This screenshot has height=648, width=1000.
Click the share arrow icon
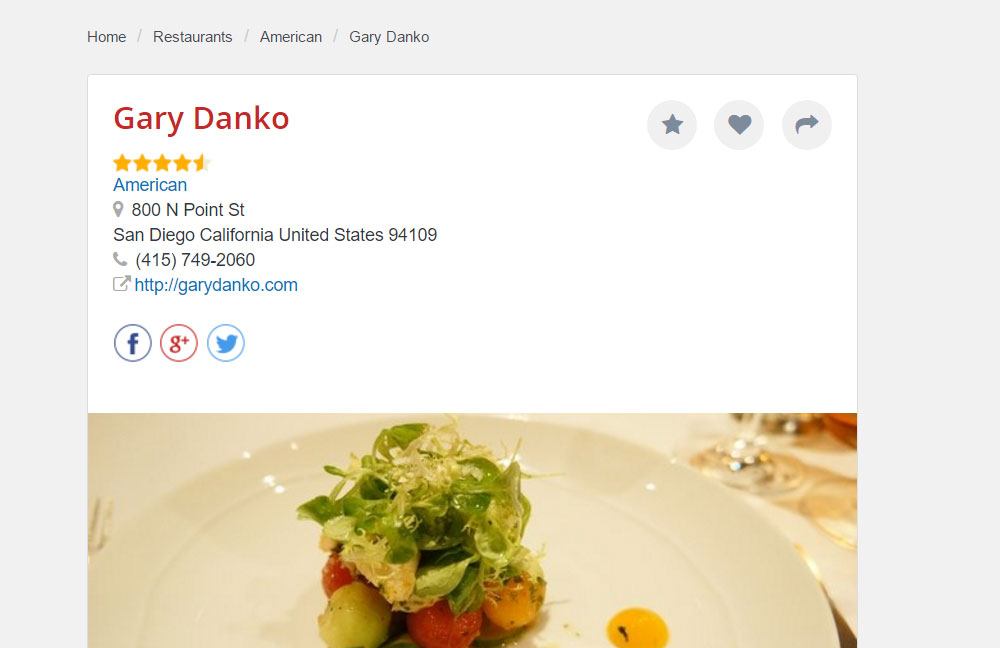tap(807, 124)
